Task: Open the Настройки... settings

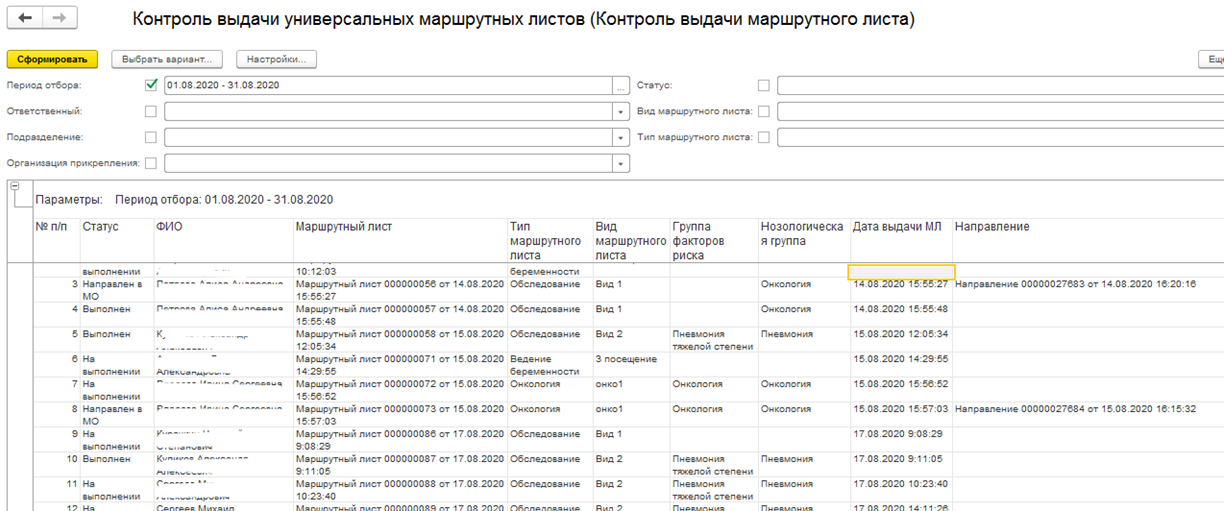Action: click(x=276, y=60)
